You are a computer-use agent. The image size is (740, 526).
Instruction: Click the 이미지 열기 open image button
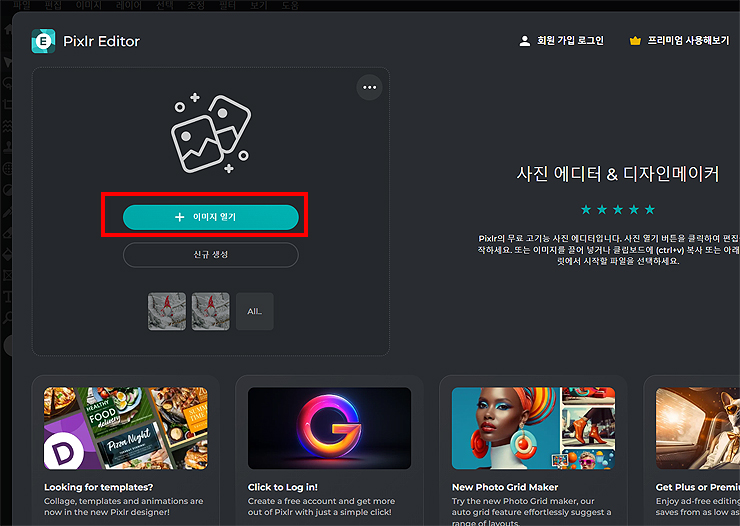(x=210, y=217)
